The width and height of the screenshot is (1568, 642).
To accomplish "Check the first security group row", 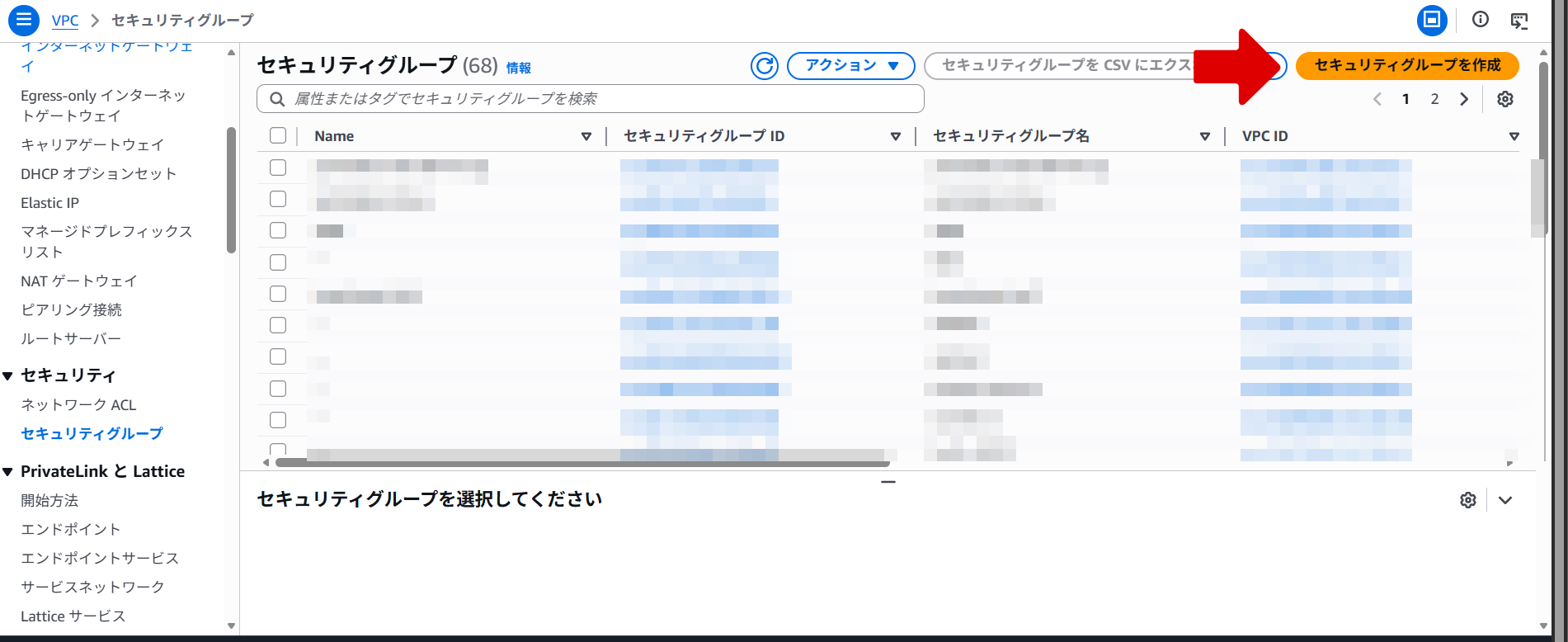I will point(278,168).
